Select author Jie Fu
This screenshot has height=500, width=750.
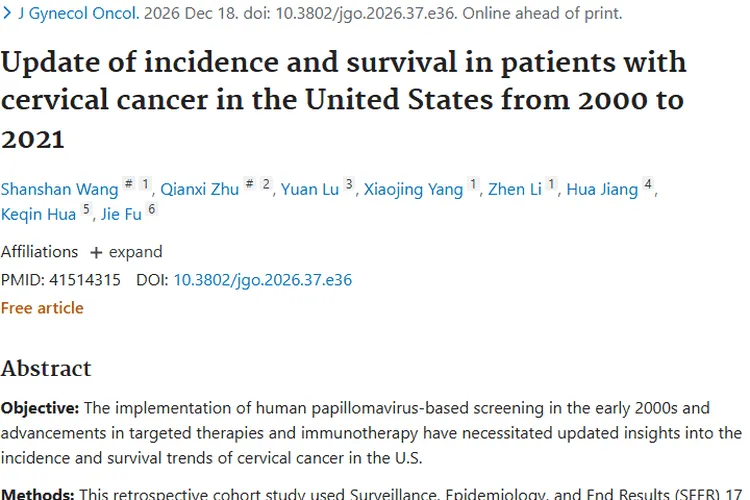(122, 214)
